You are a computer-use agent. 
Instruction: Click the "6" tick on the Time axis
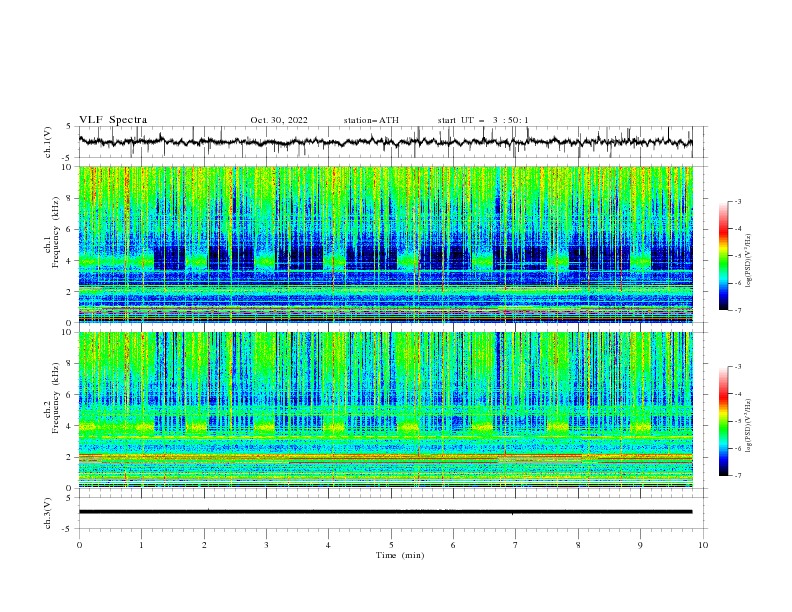[x=453, y=545]
